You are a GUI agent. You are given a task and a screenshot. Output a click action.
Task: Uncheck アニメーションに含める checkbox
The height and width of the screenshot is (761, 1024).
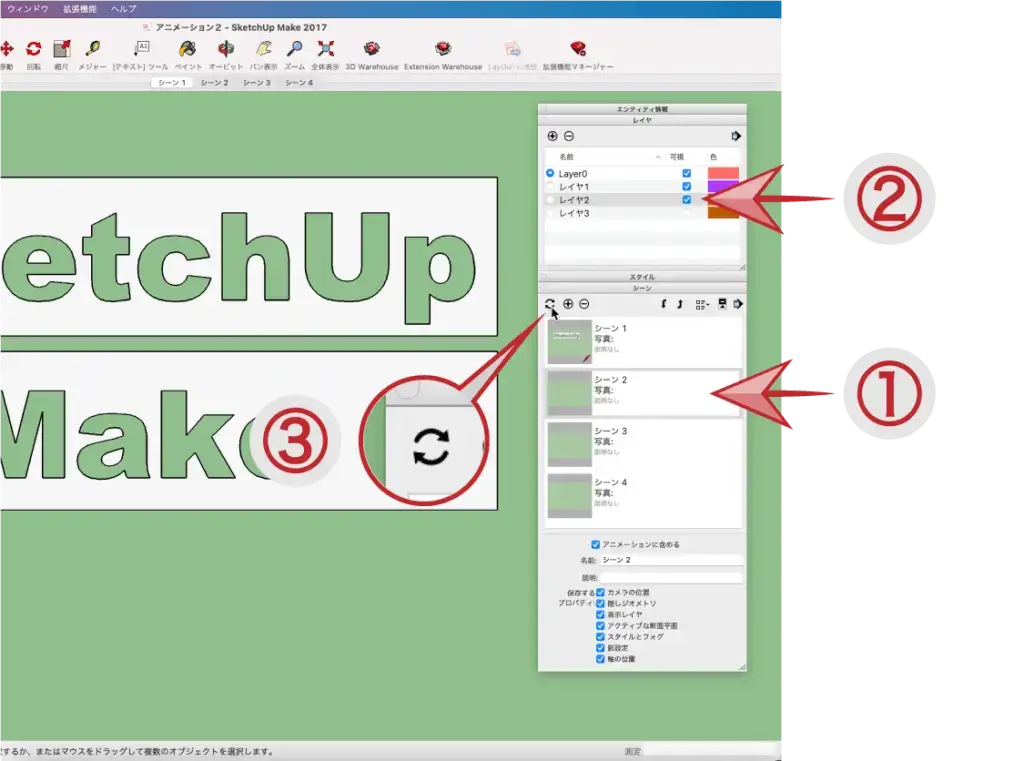coord(596,545)
